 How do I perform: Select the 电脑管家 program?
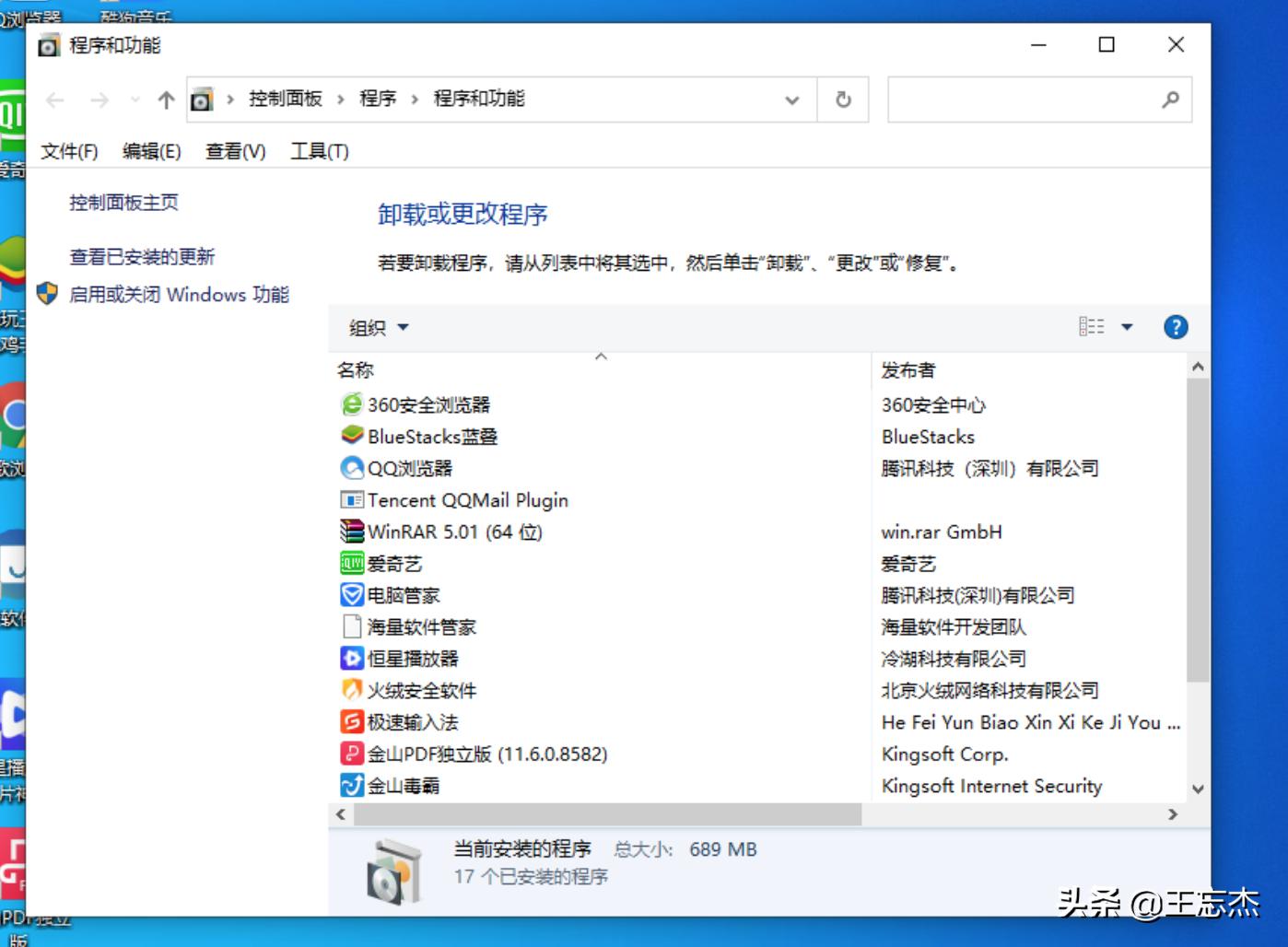click(404, 594)
